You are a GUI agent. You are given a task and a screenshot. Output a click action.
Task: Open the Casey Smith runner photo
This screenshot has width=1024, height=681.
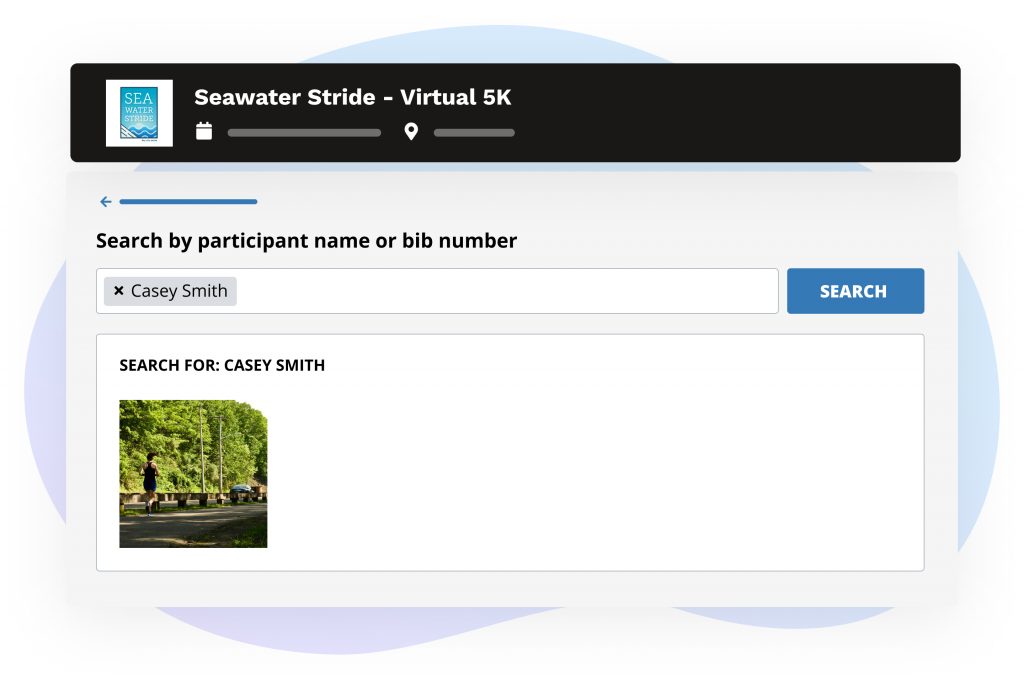(193, 474)
